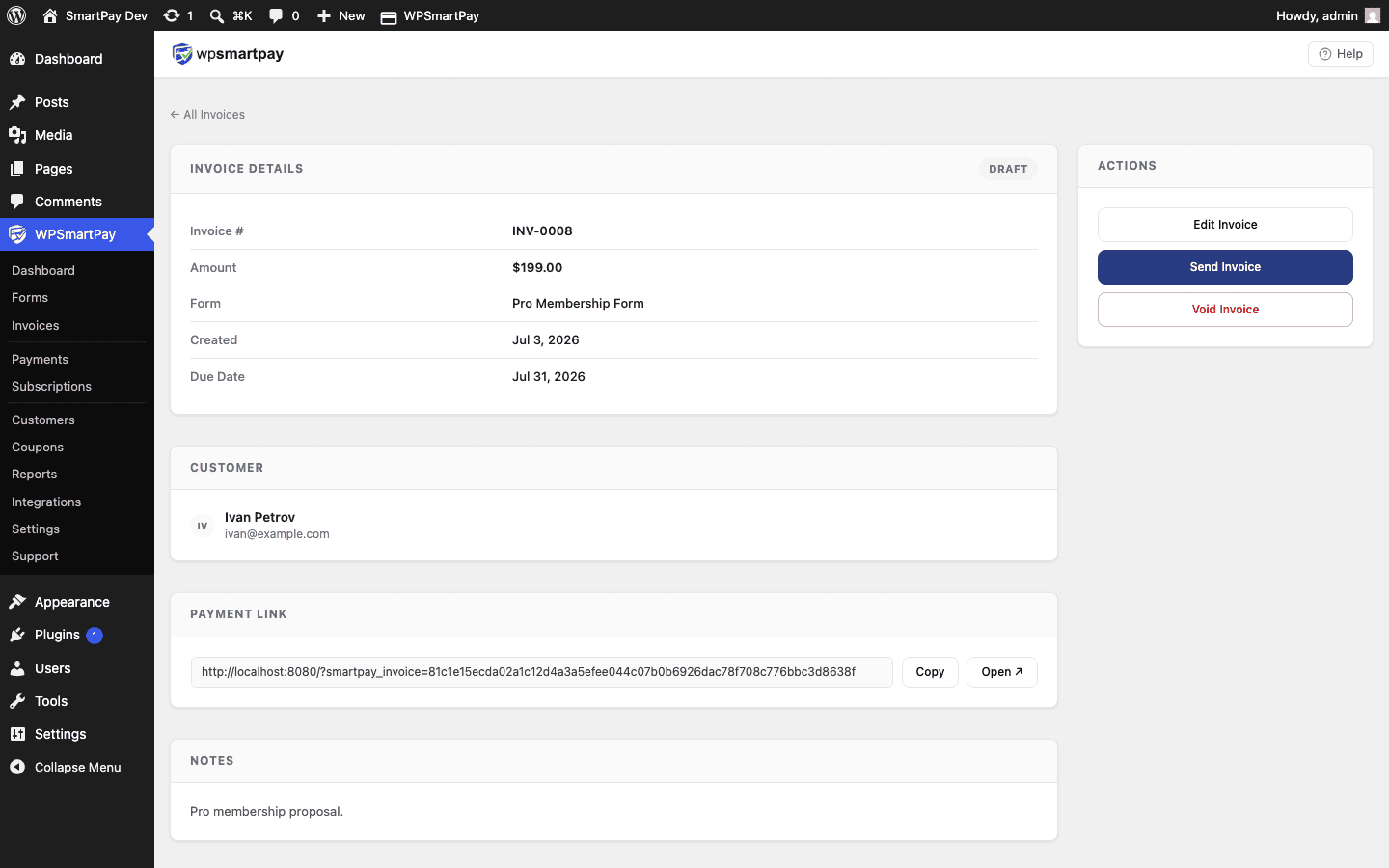The width and height of the screenshot is (1389, 868).
Task: Open the Integrations submenu item
Action: click(x=46, y=502)
